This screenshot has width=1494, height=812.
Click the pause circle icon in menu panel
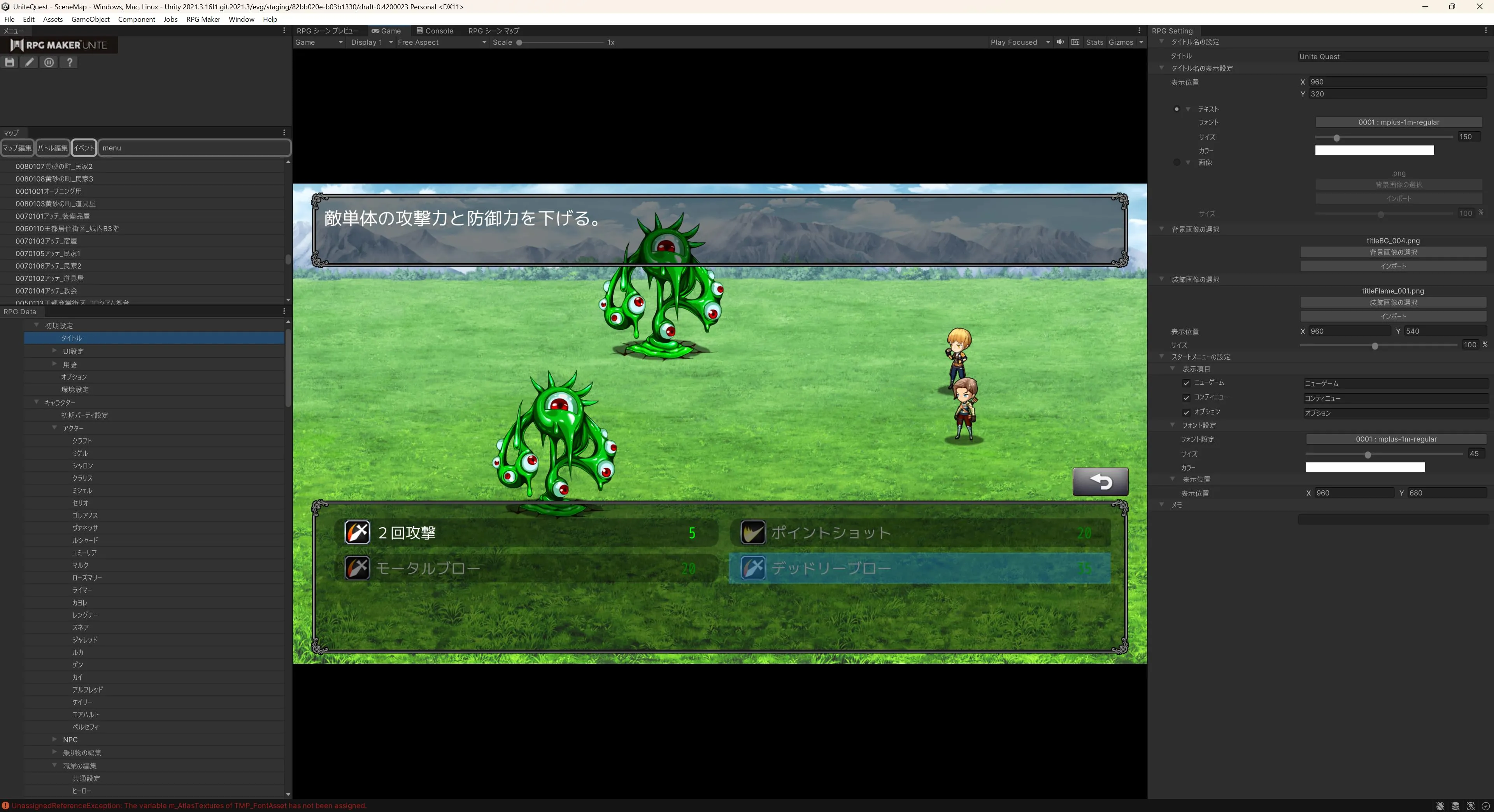49,63
